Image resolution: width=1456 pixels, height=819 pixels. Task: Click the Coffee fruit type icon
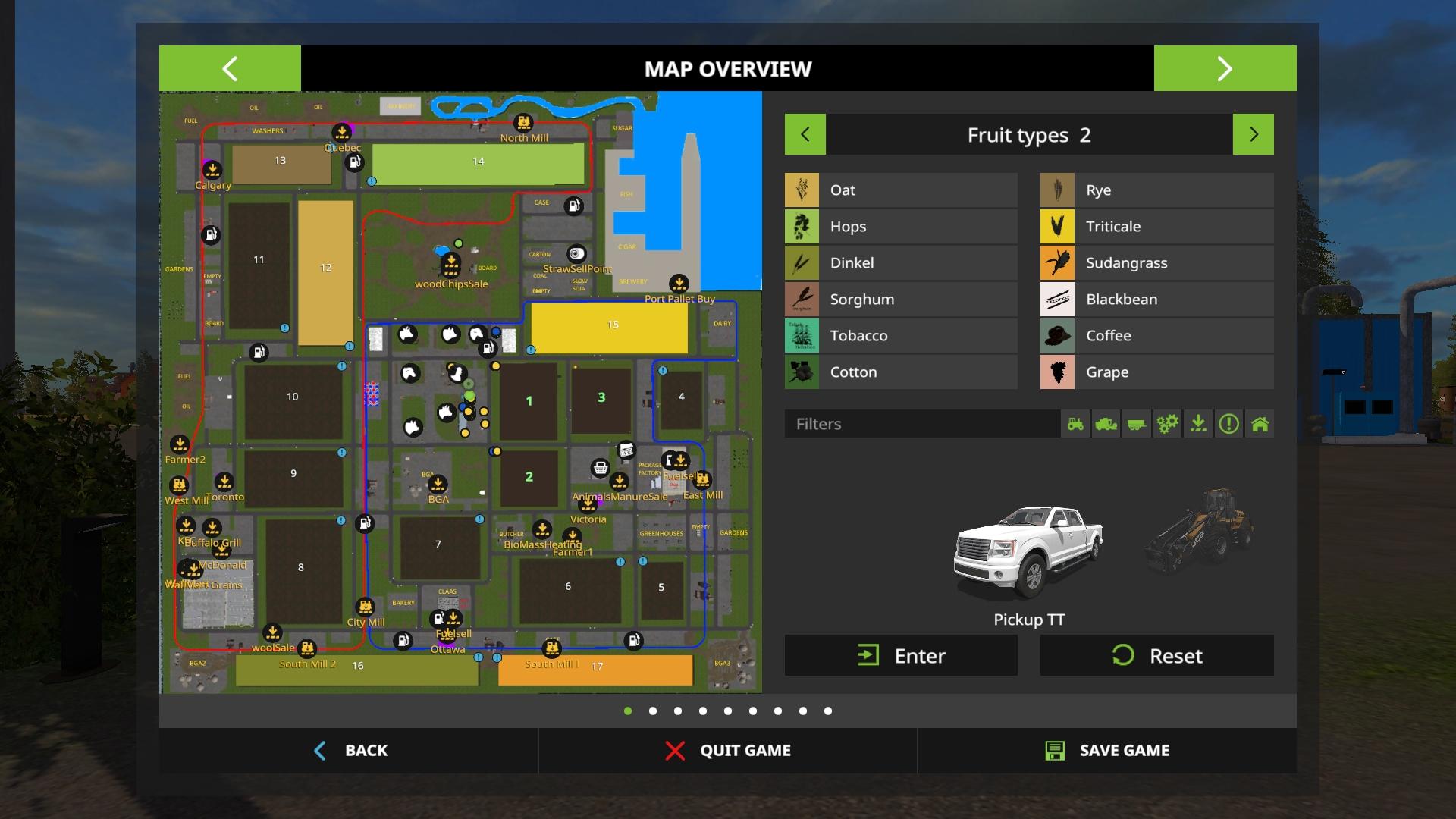[x=1057, y=336]
